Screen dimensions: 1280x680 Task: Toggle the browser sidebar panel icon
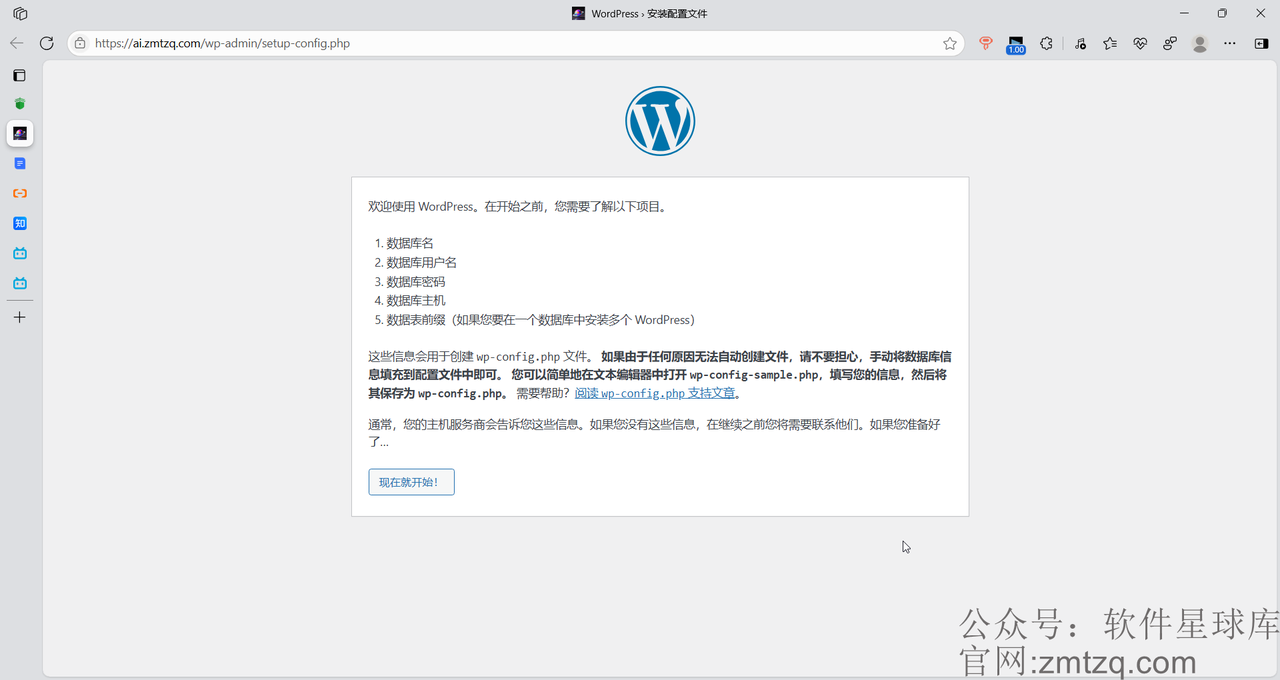click(x=1261, y=43)
